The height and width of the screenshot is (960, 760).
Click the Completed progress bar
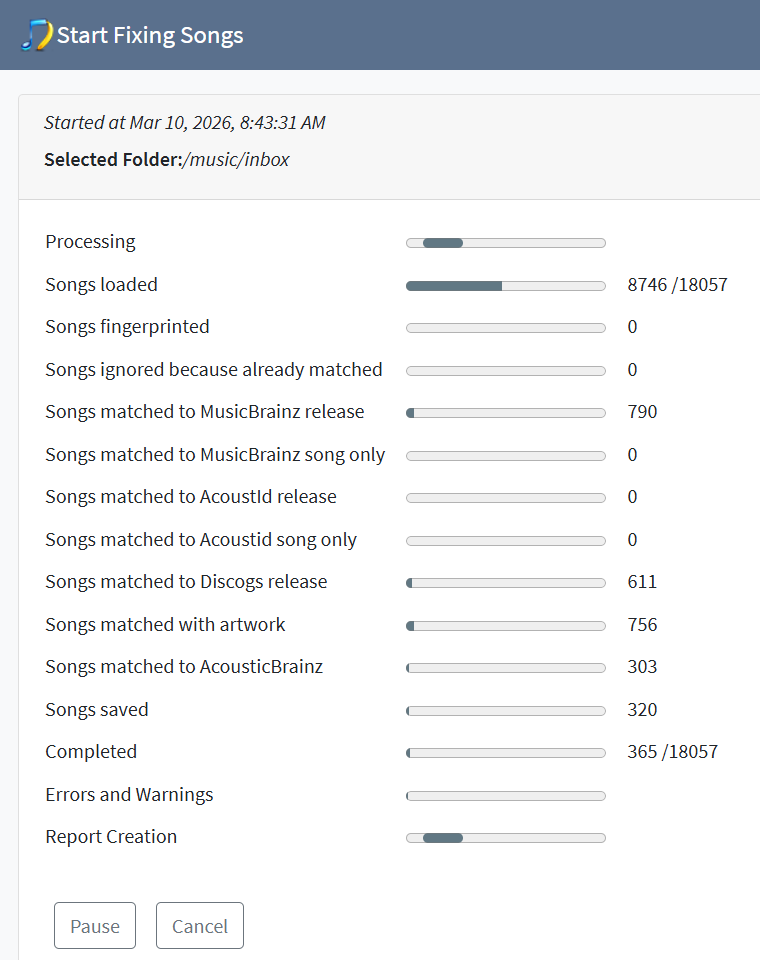pyautogui.click(x=505, y=753)
